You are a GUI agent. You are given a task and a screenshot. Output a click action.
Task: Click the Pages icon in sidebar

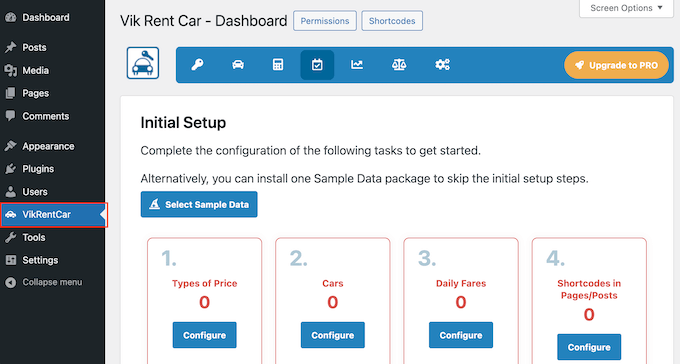point(11,93)
